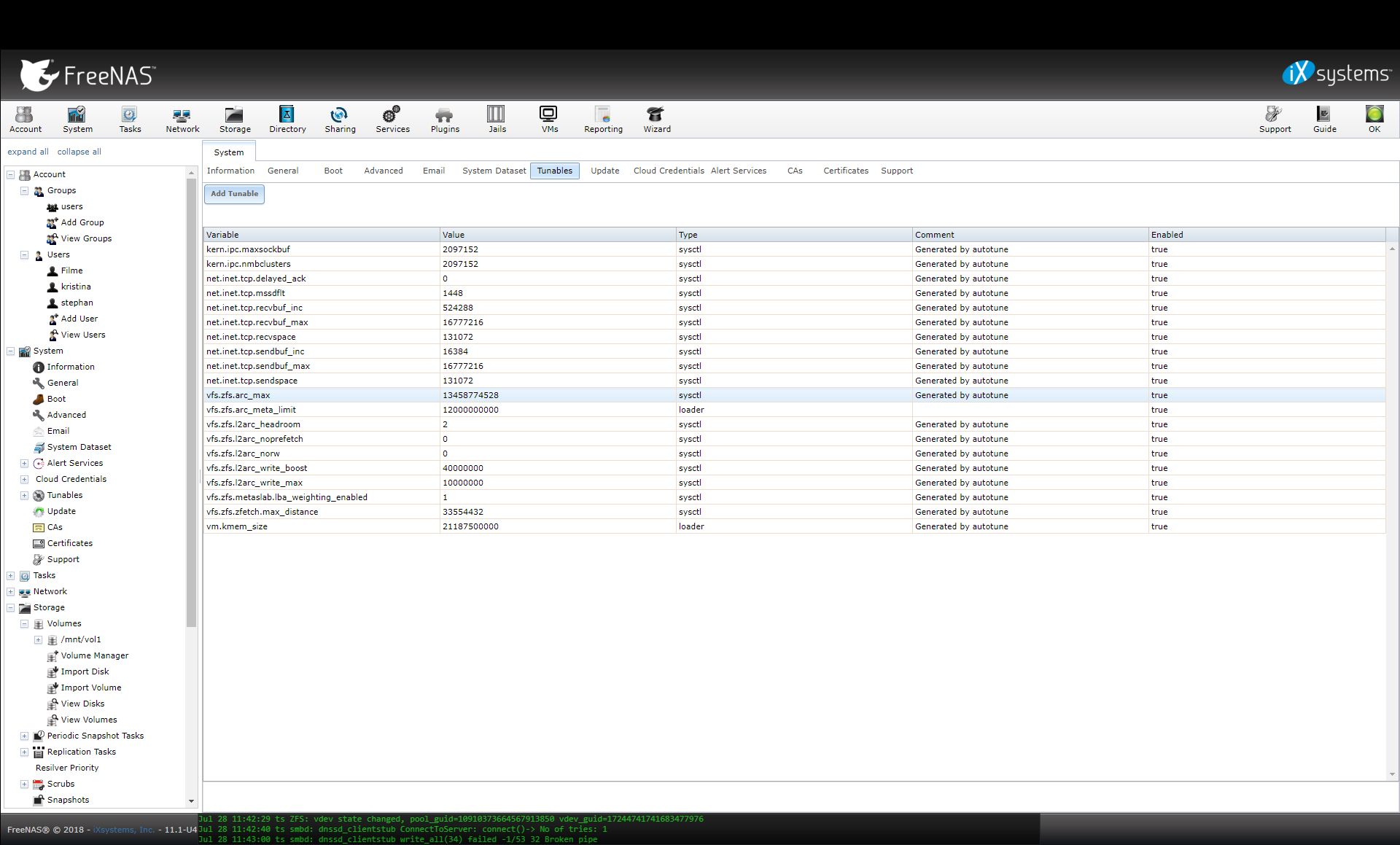The width and height of the screenshot is (1400, 845).
Task: Expand the /mnt/vol1 tree node
Action: click(38, 639)
